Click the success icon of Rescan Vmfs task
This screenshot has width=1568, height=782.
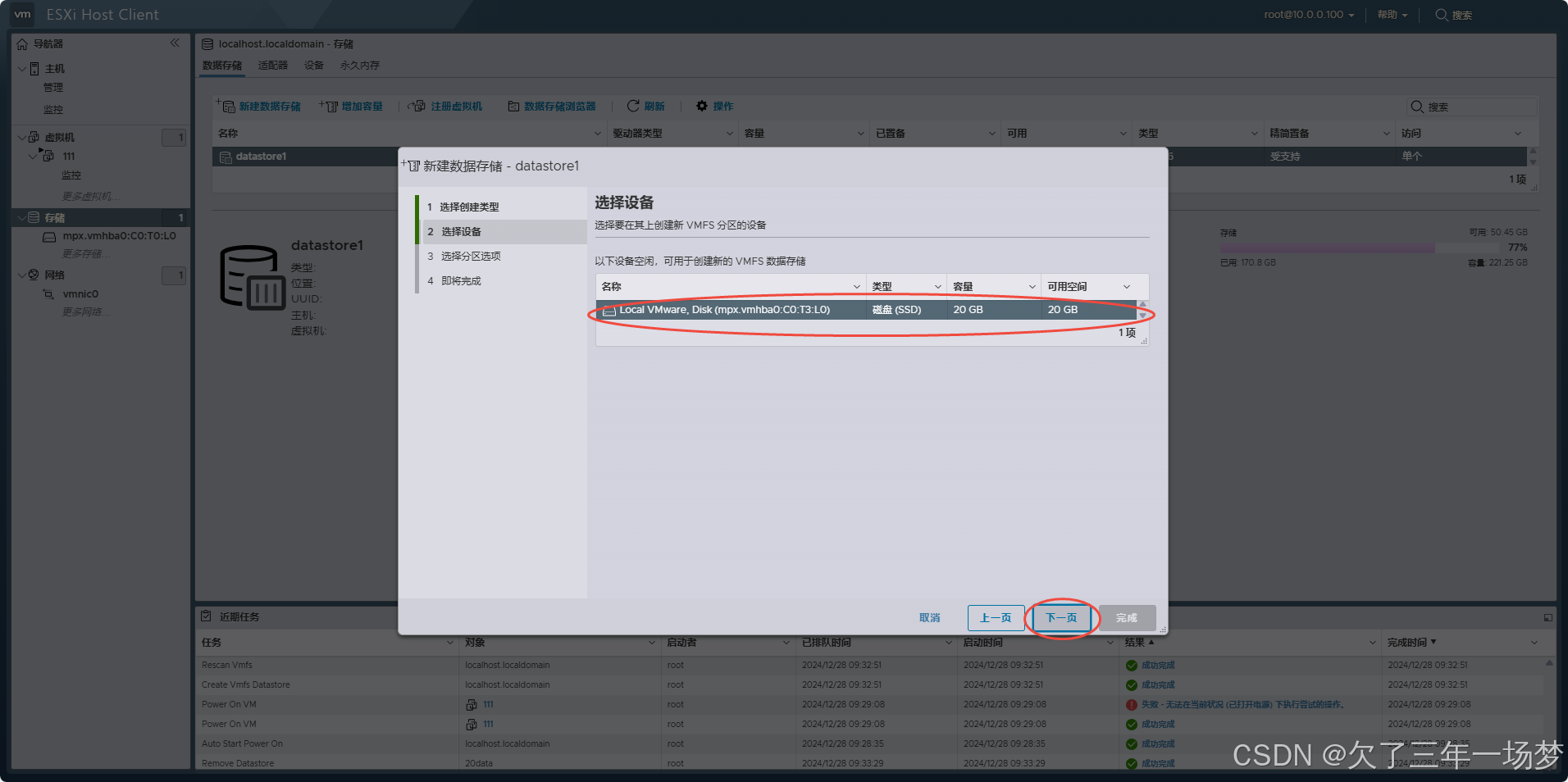click(1132, 666)
